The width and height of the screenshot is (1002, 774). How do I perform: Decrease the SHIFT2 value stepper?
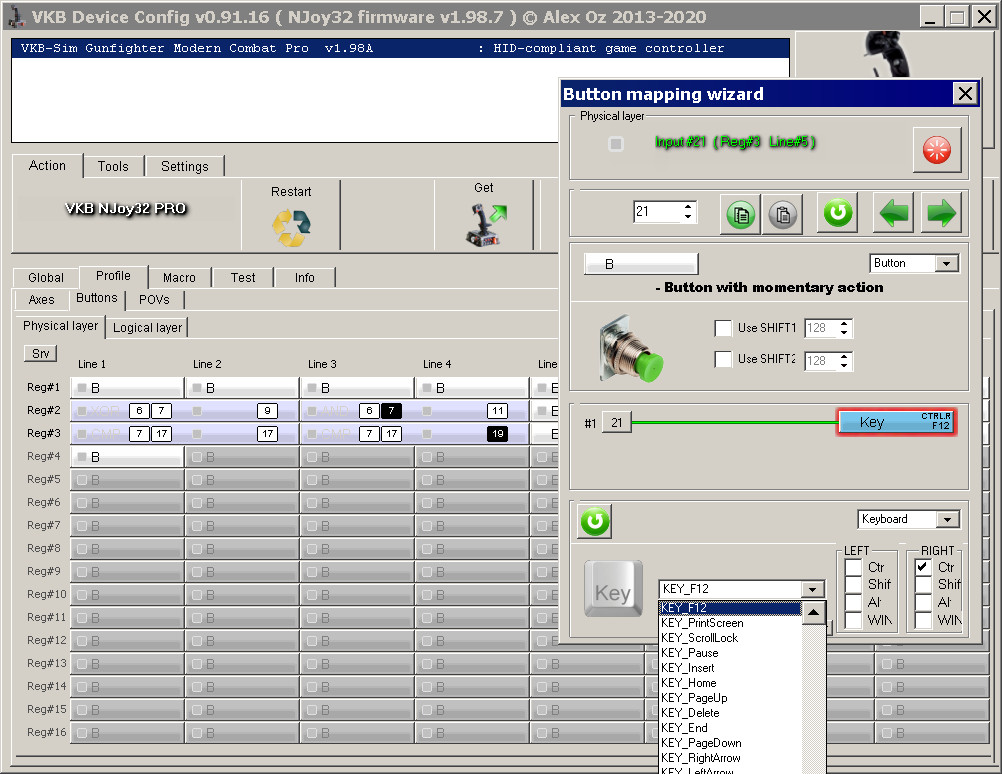coord(844,365)
